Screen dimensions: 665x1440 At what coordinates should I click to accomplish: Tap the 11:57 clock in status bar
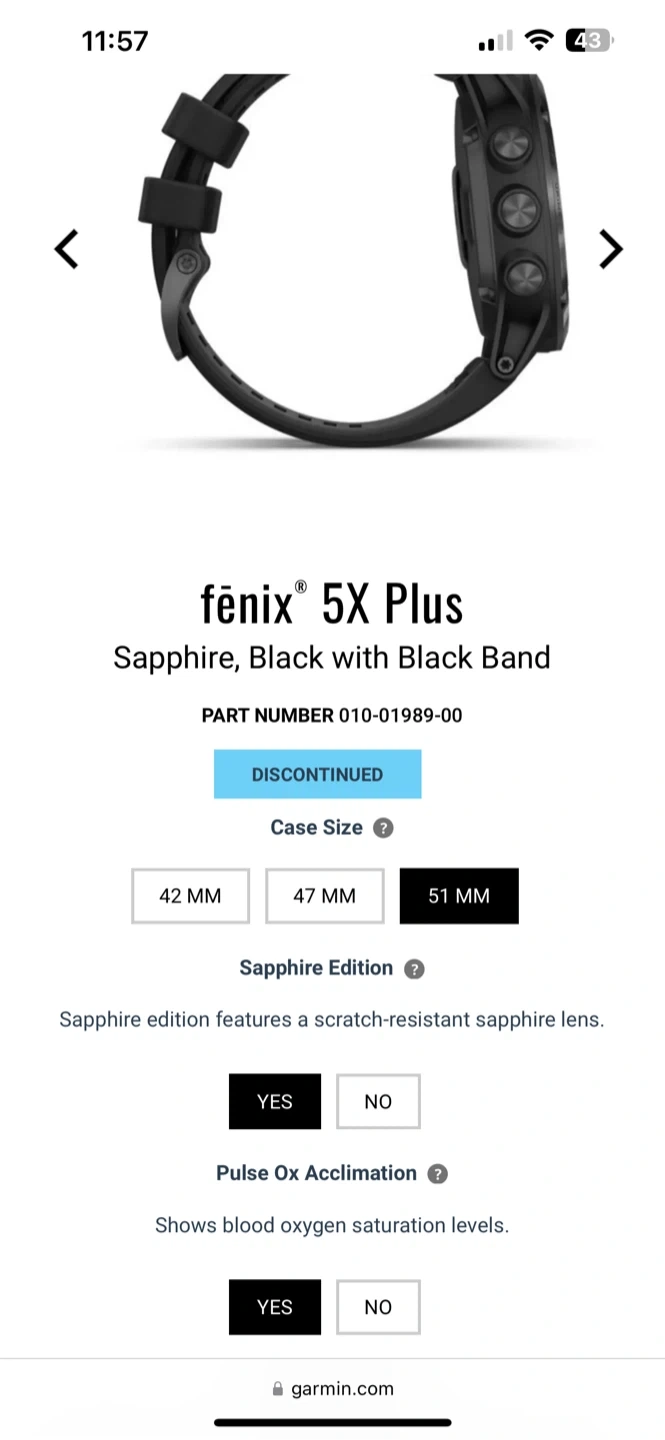tap(115, 41)
